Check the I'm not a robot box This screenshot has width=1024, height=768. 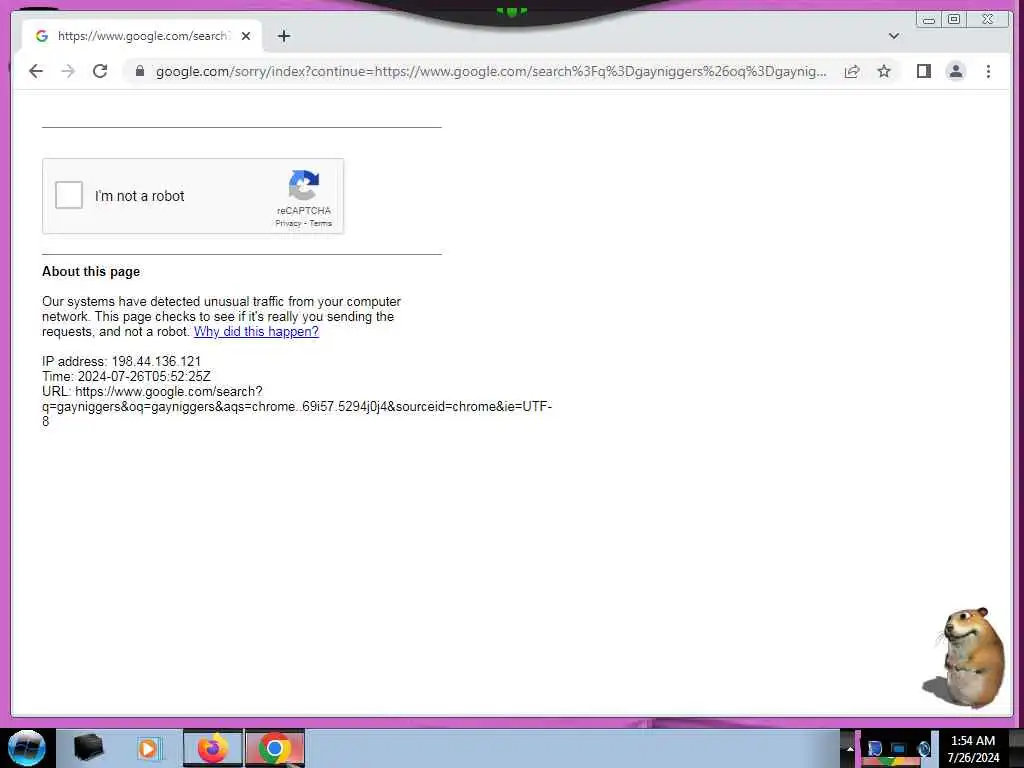(x=69, y=195)
